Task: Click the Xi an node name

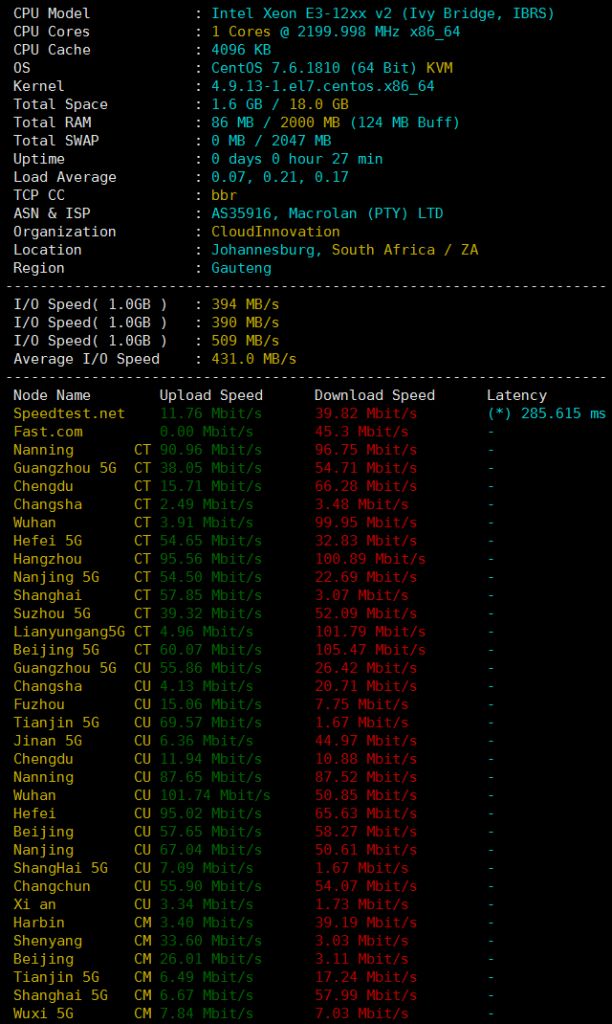Action: [35, 906]
